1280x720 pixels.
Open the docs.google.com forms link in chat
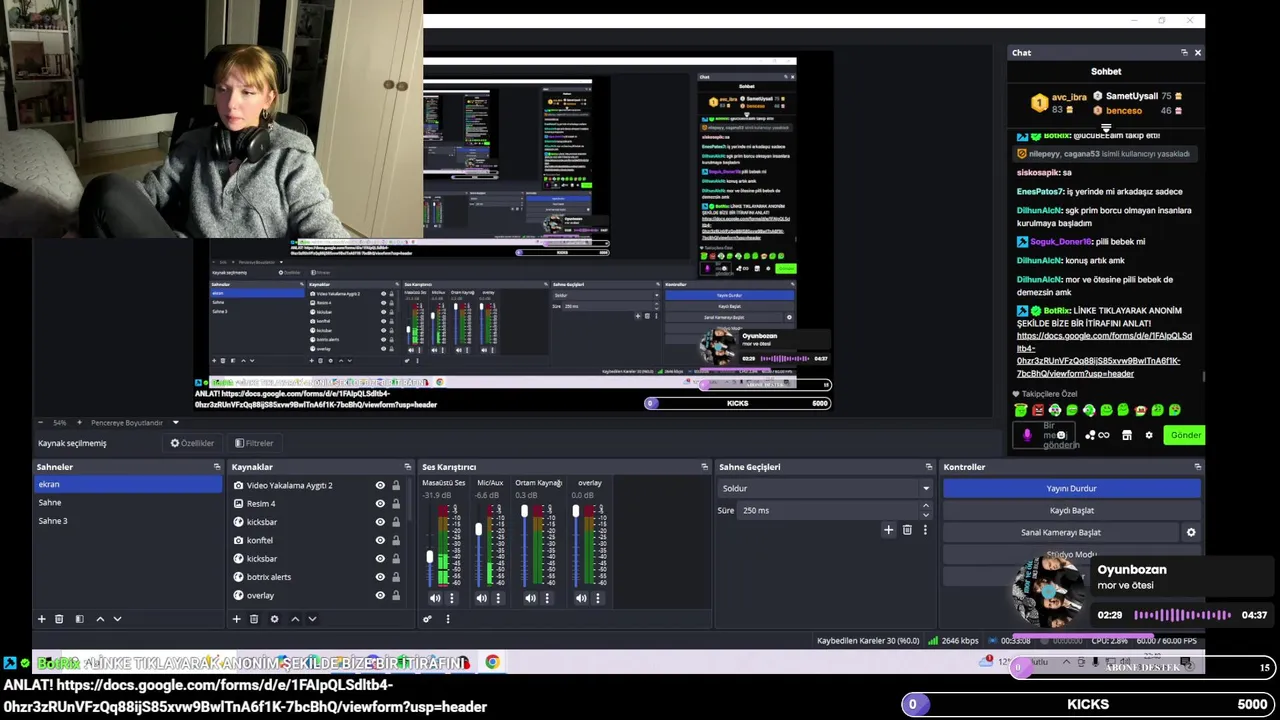pyautogui.click(x=1102, y=354)
